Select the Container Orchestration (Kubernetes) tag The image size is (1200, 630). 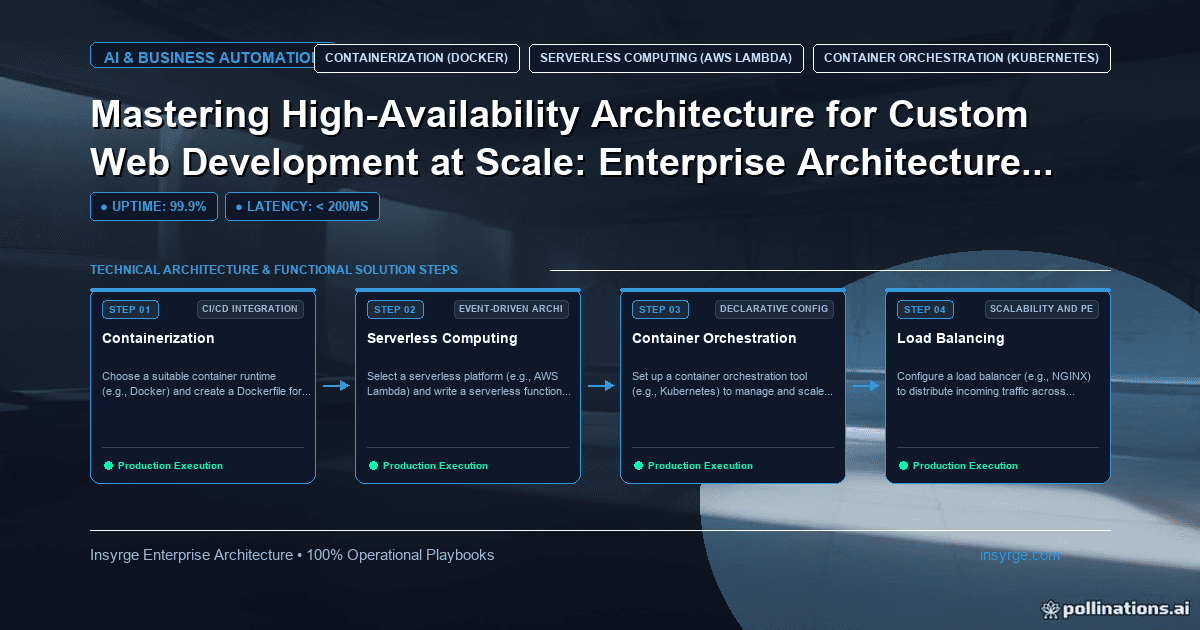point(962,58)
